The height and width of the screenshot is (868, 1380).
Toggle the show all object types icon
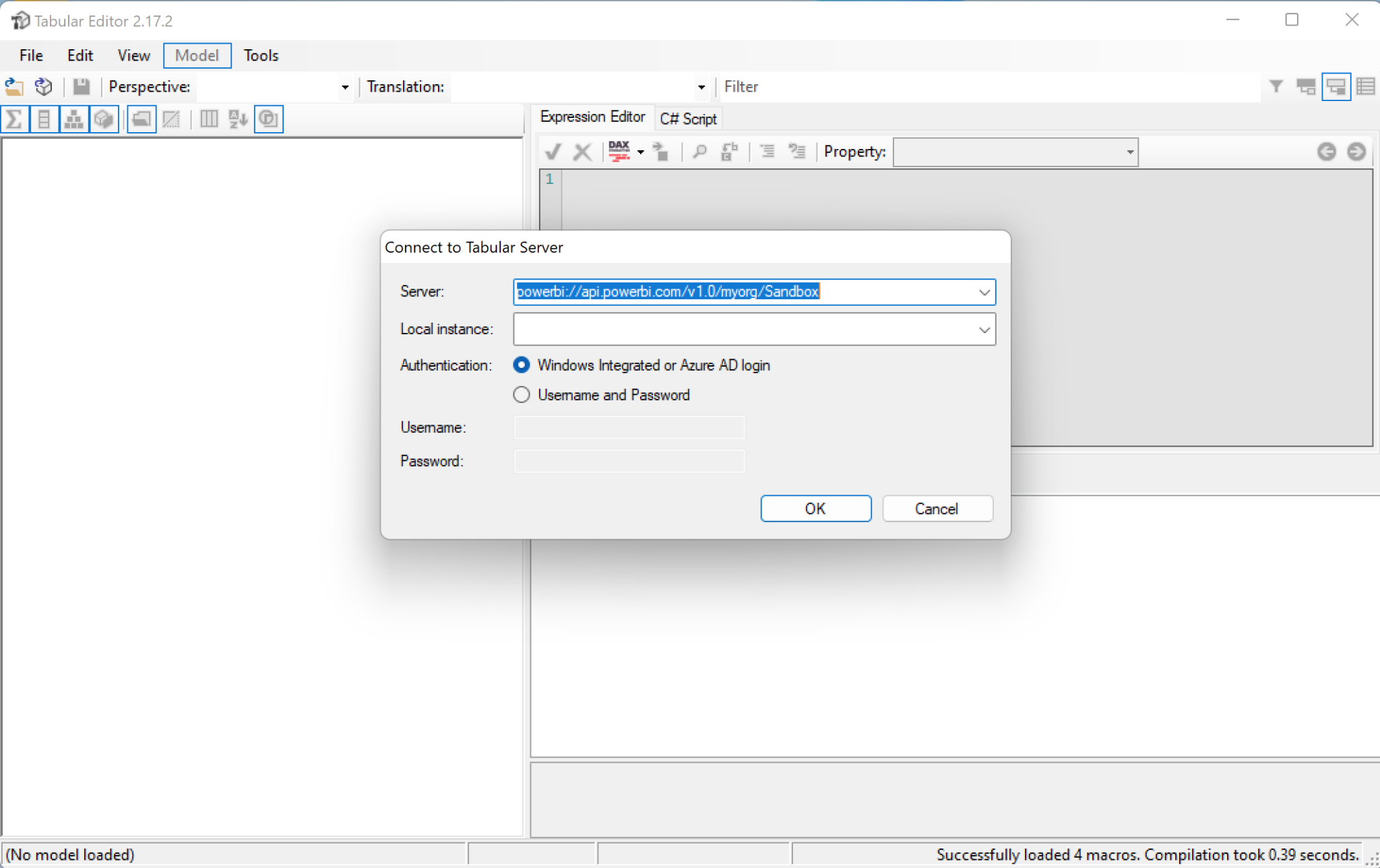(268, 119)
